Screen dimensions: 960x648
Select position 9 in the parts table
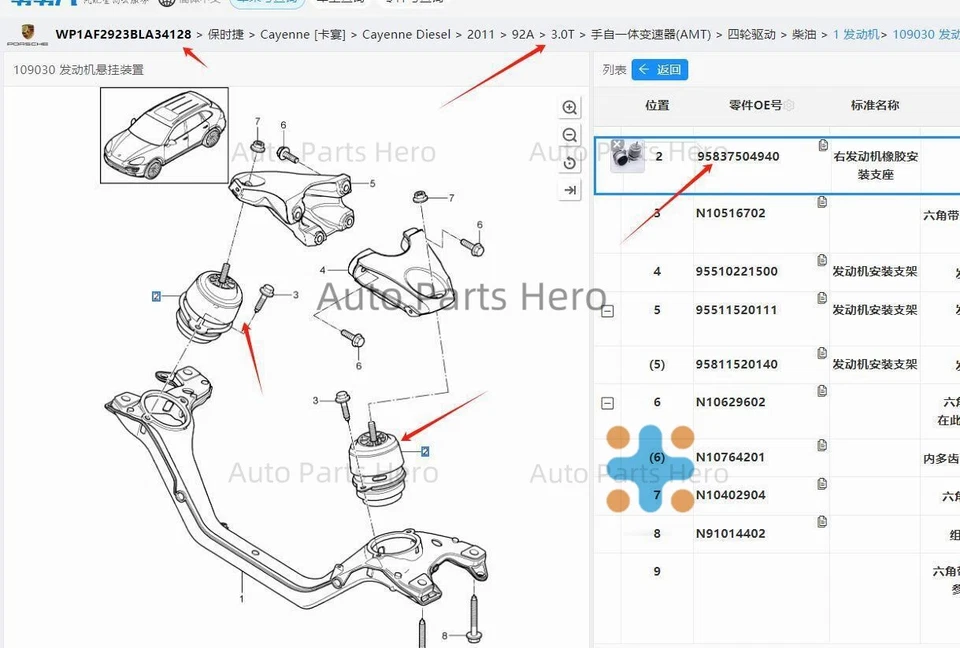pos(657,571)
